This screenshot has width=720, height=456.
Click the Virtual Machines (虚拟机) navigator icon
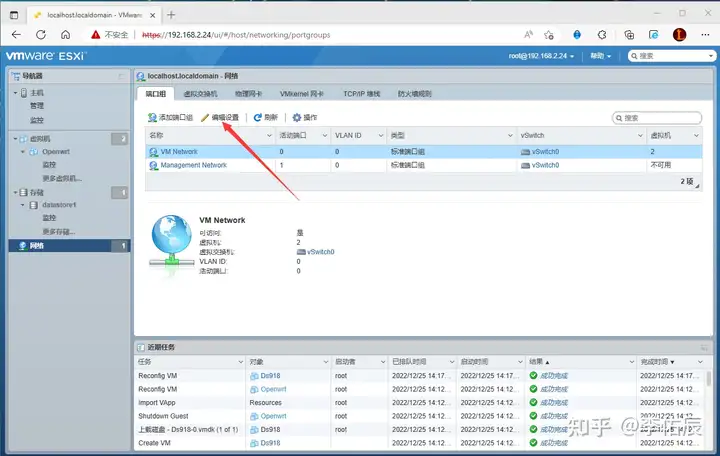point(23,139)
